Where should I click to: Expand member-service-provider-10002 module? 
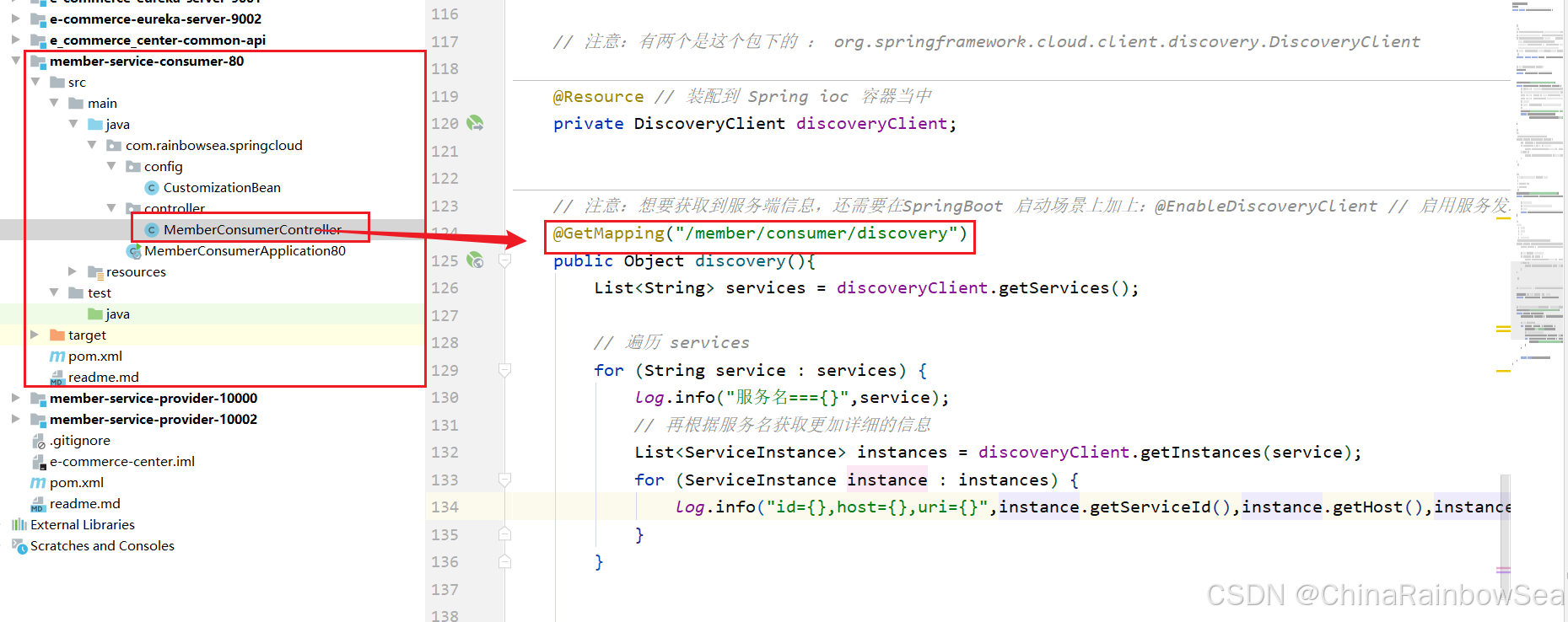pyautogui.click(x=15, y=419)
